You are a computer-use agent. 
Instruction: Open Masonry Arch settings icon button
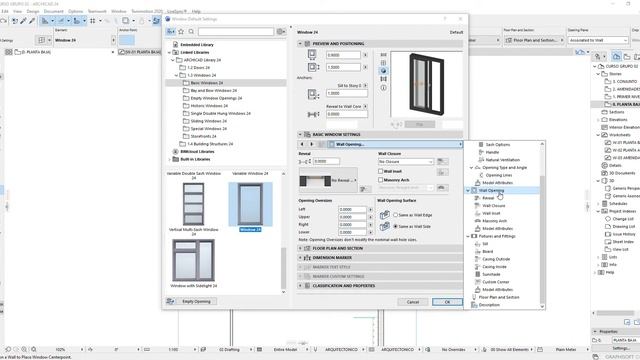(x=442, y=187)
